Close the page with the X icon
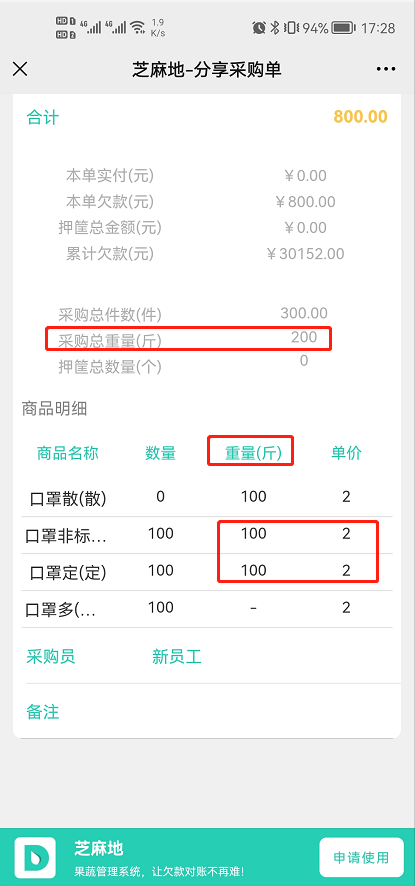Image resolution: width=415 pixels, height=886 pixels. 20,70
